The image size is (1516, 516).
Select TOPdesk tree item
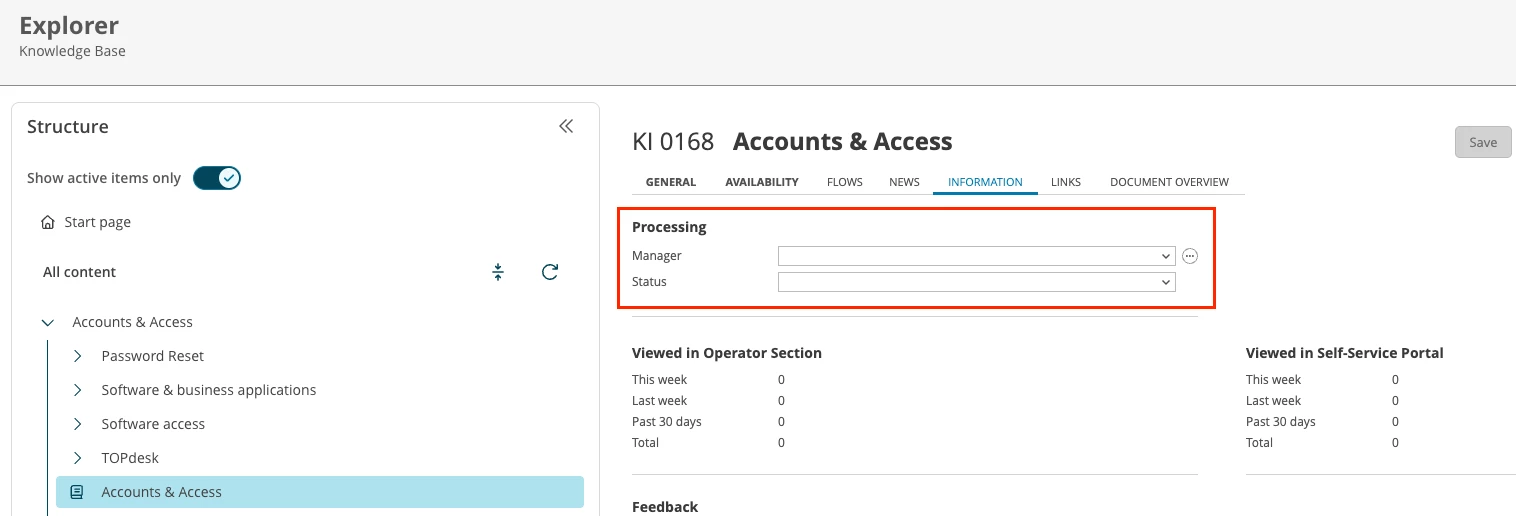[x=130, y=458]
